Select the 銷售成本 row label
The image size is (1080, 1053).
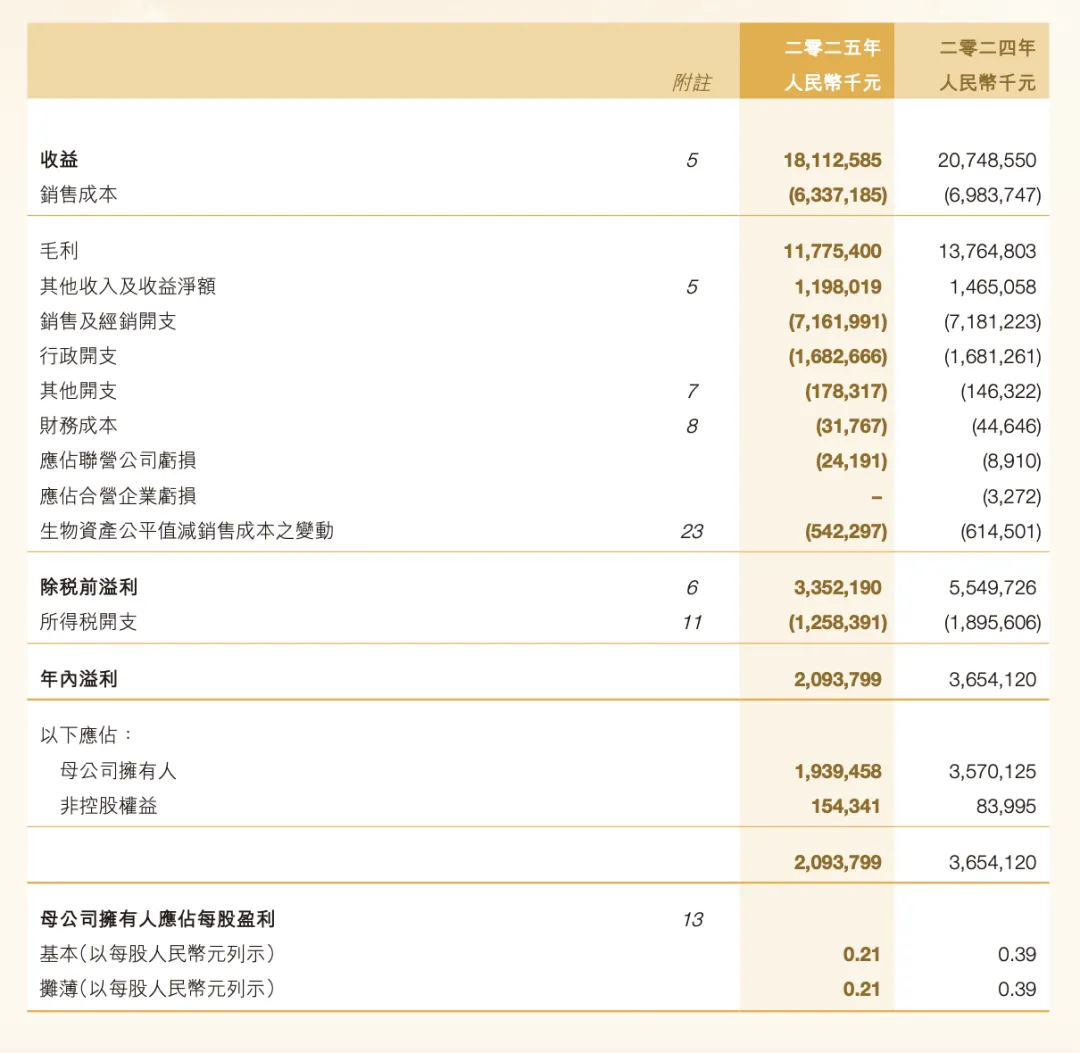click(79, 195)
